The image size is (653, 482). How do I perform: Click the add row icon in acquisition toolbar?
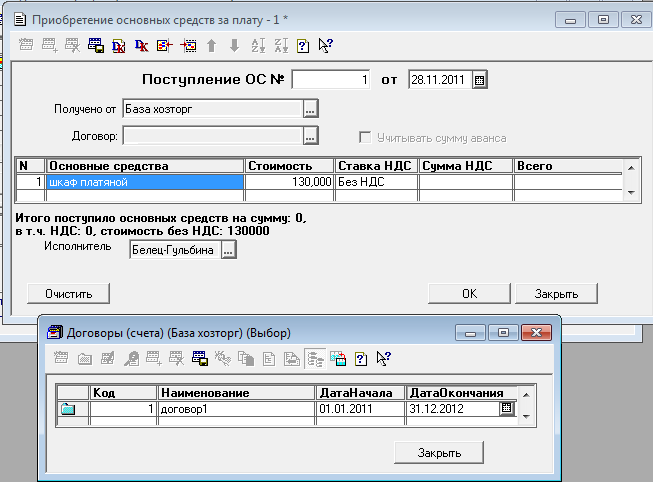coord(50,45)
